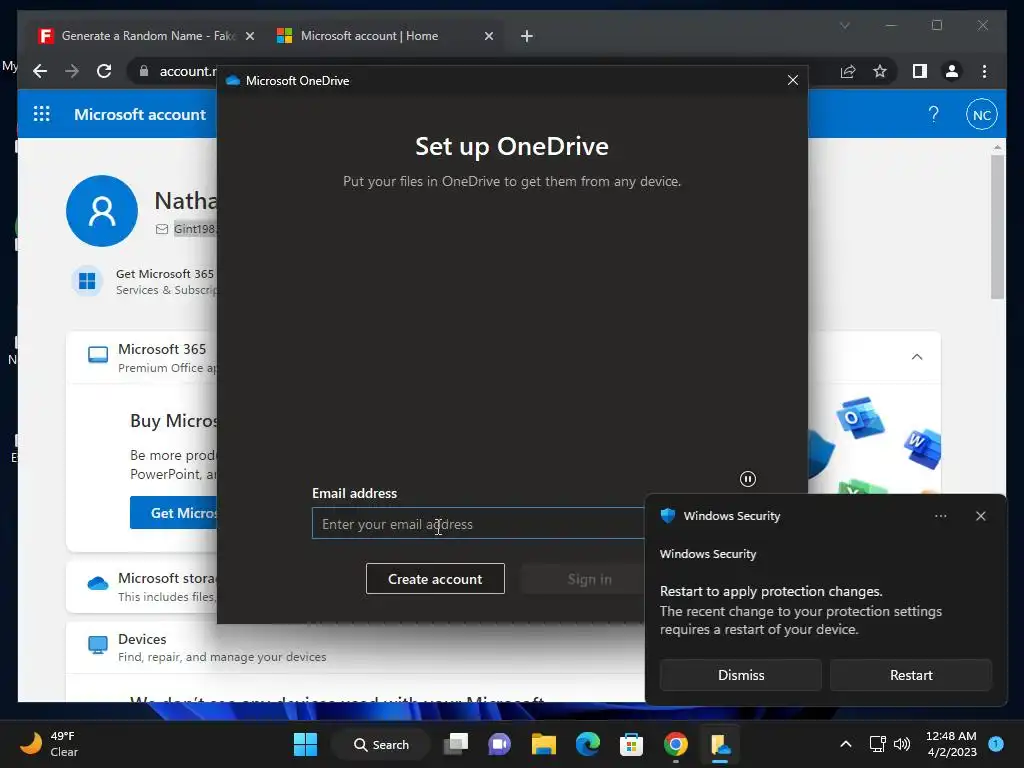
Task: Open File Explorer from taskbar
Action: point(543,744)
